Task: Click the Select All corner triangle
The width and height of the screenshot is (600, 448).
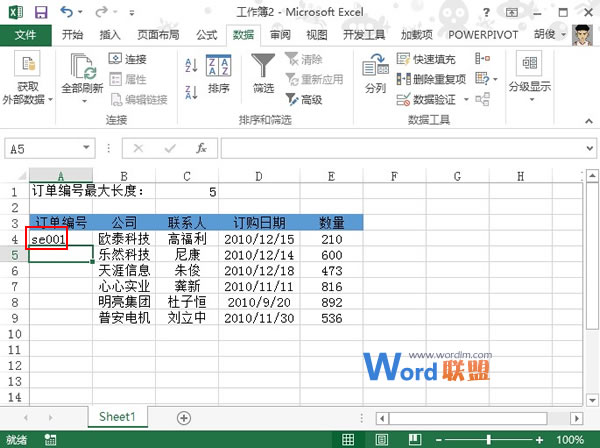Action: (22, 176)
